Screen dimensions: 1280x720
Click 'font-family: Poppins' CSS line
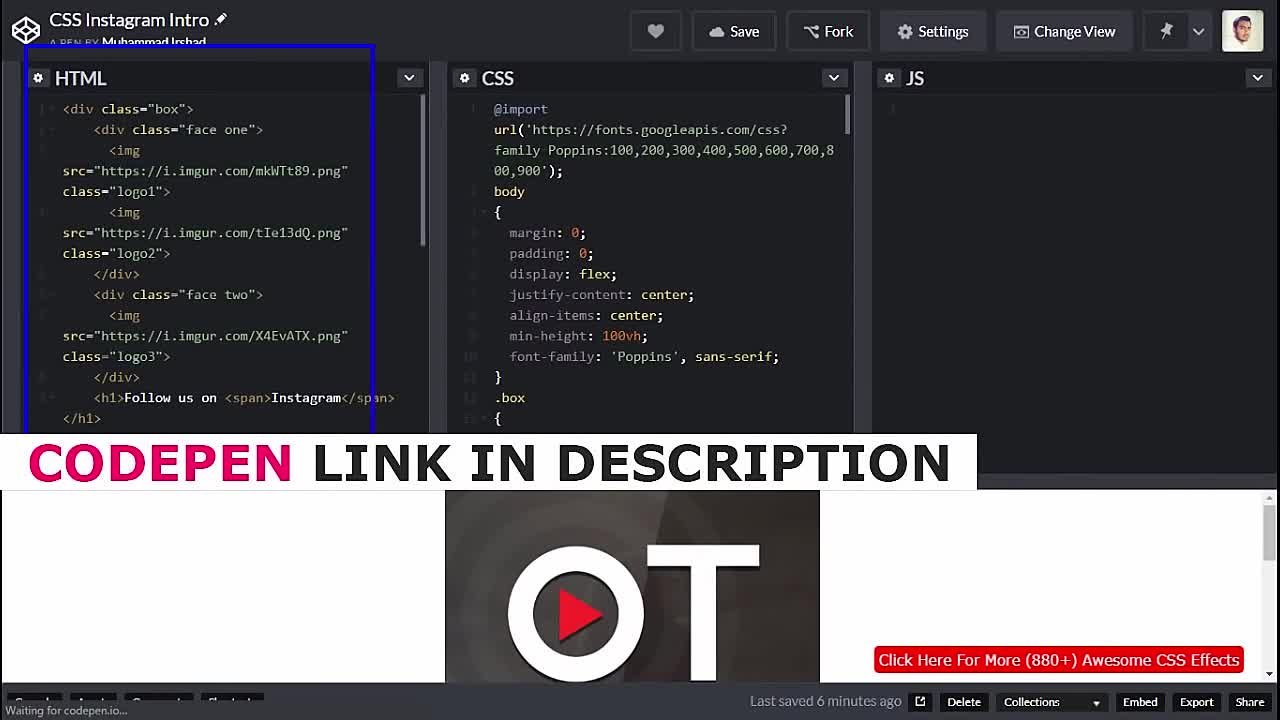644,356
